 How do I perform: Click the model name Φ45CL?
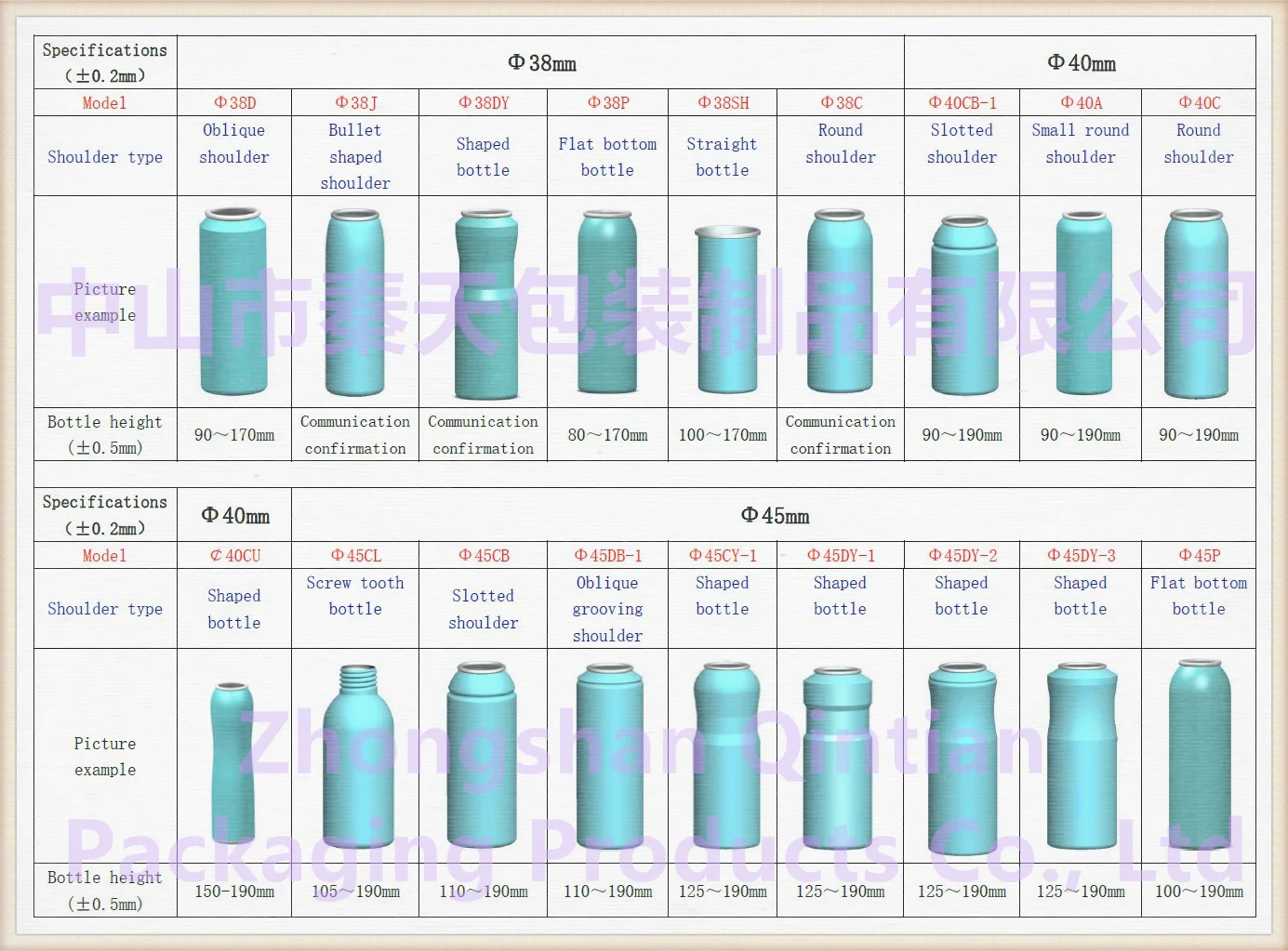[x=355, y=555]
